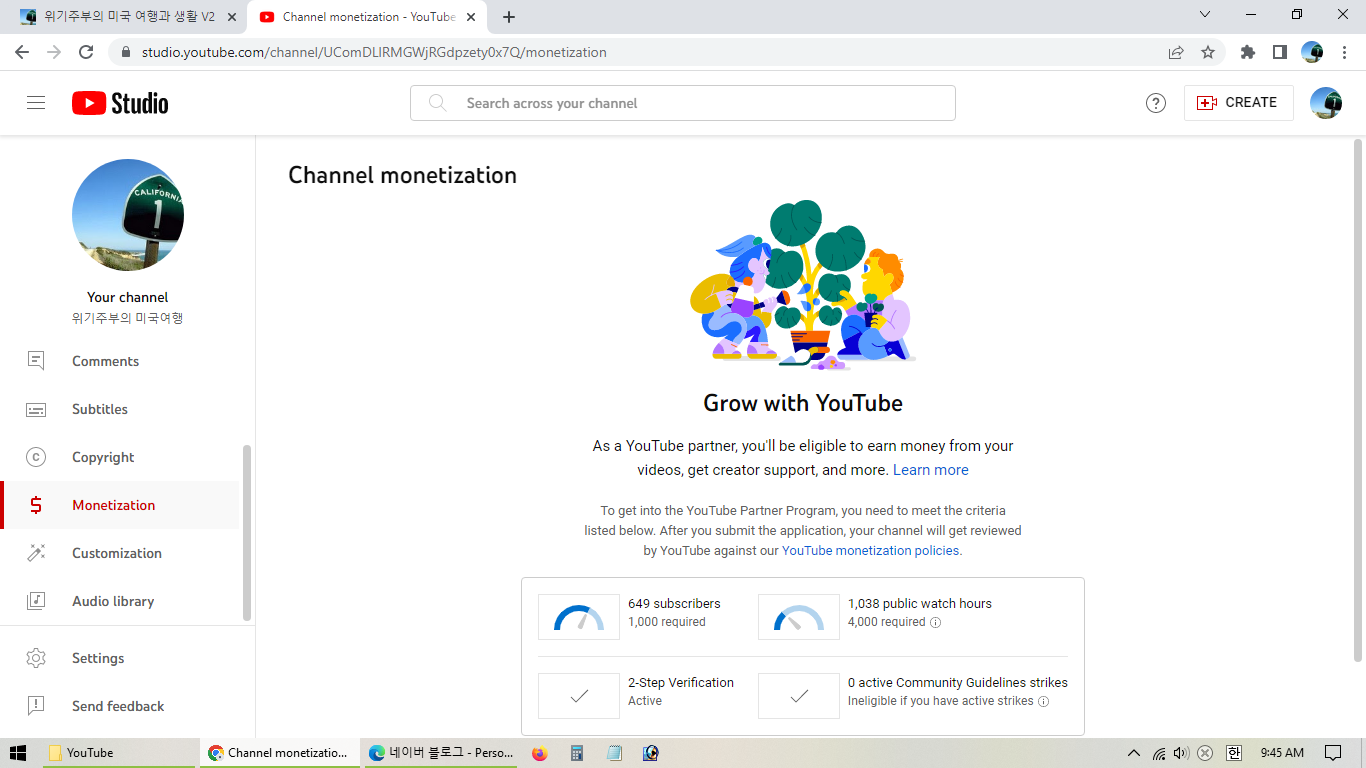Click Send feedback in the sidebar
This screenshot has width=1366, height=768.
(x=120, y=706)
